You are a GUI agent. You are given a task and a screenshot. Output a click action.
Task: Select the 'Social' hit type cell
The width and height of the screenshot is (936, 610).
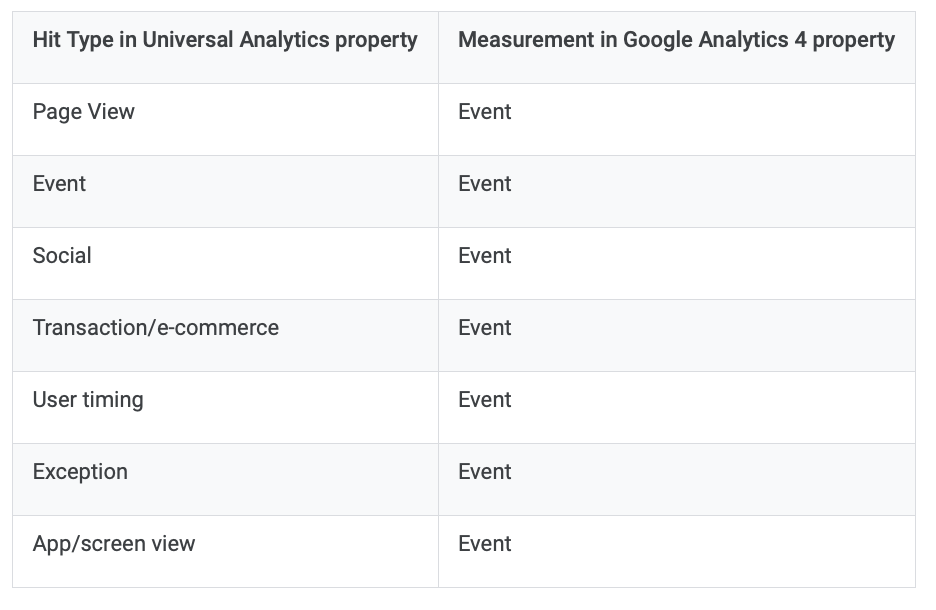point(225,264)
